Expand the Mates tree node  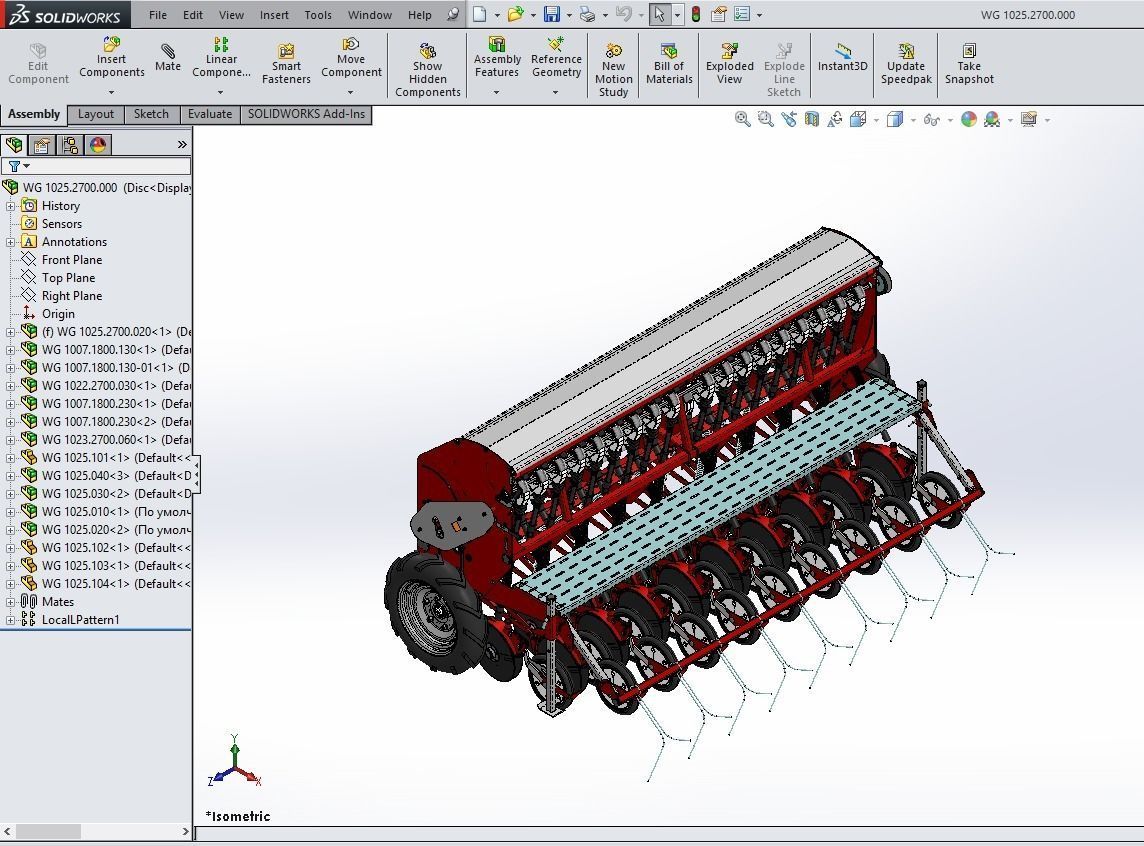(x=10, y=602)
